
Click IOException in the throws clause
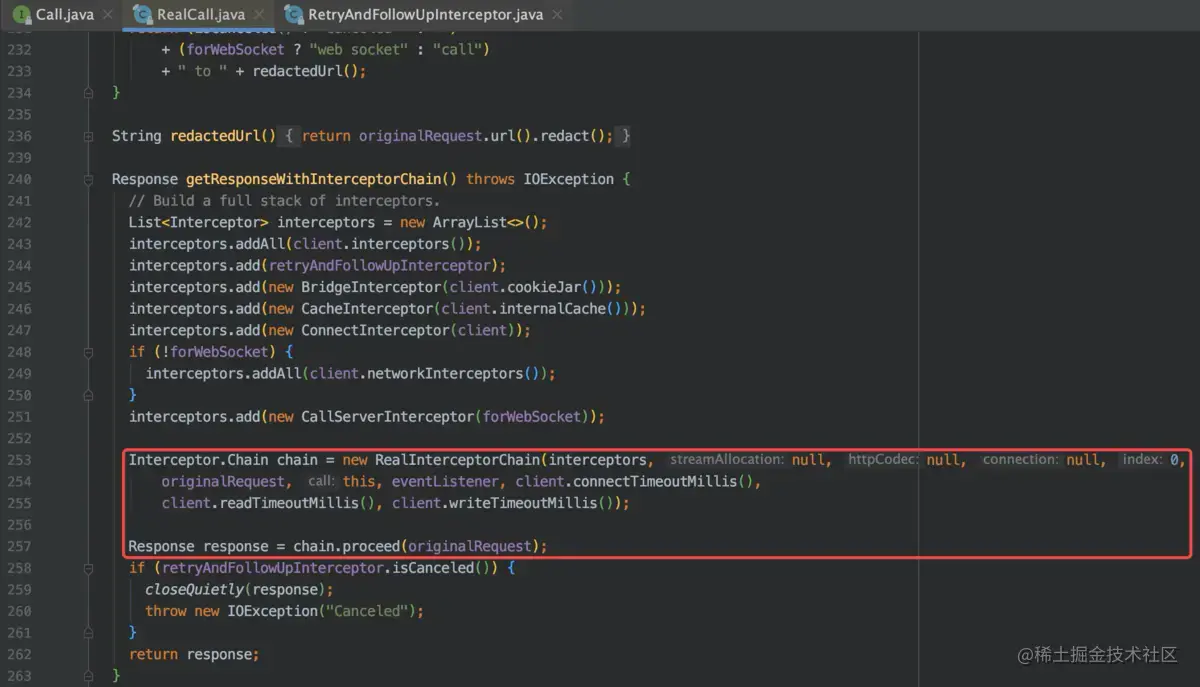click(566, 179)
